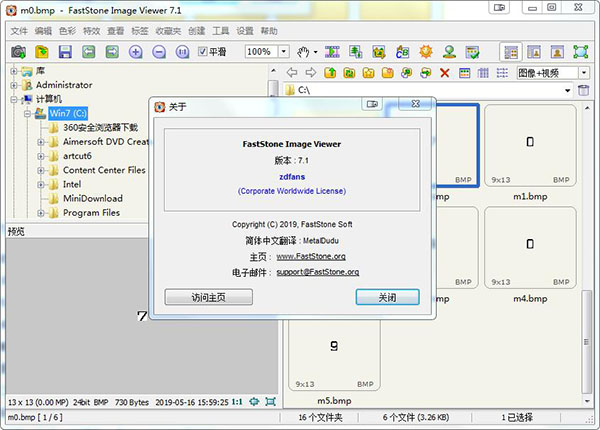Open the 工具 menu
Image resolution: width=600 pixels, height=430 pixels.
(x=221, y=31)
